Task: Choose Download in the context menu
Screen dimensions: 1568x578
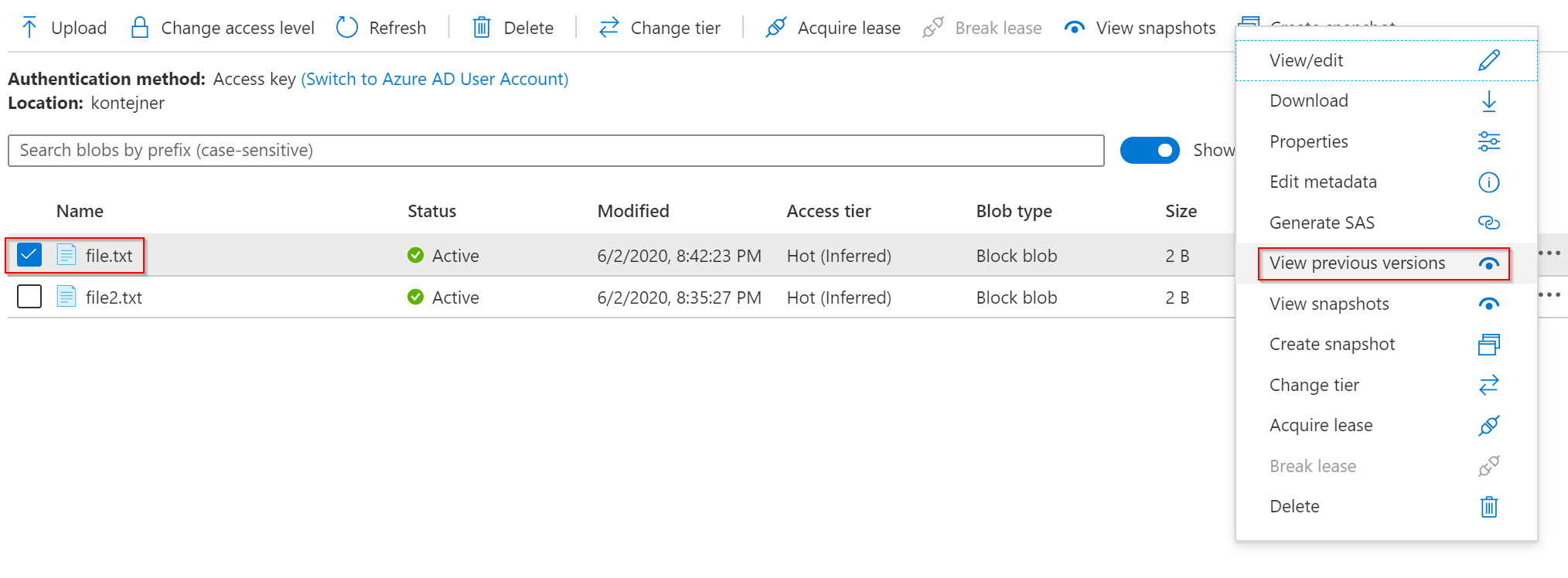Action: click(1308, 100)
